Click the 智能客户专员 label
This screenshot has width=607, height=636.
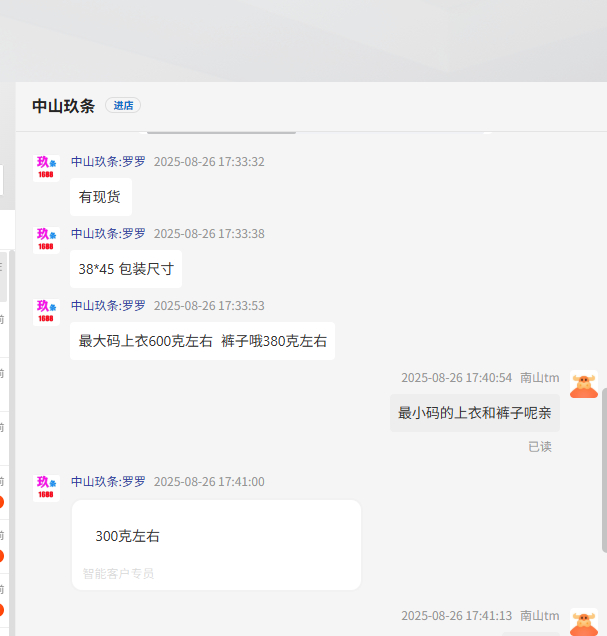[x=118, y=574]
